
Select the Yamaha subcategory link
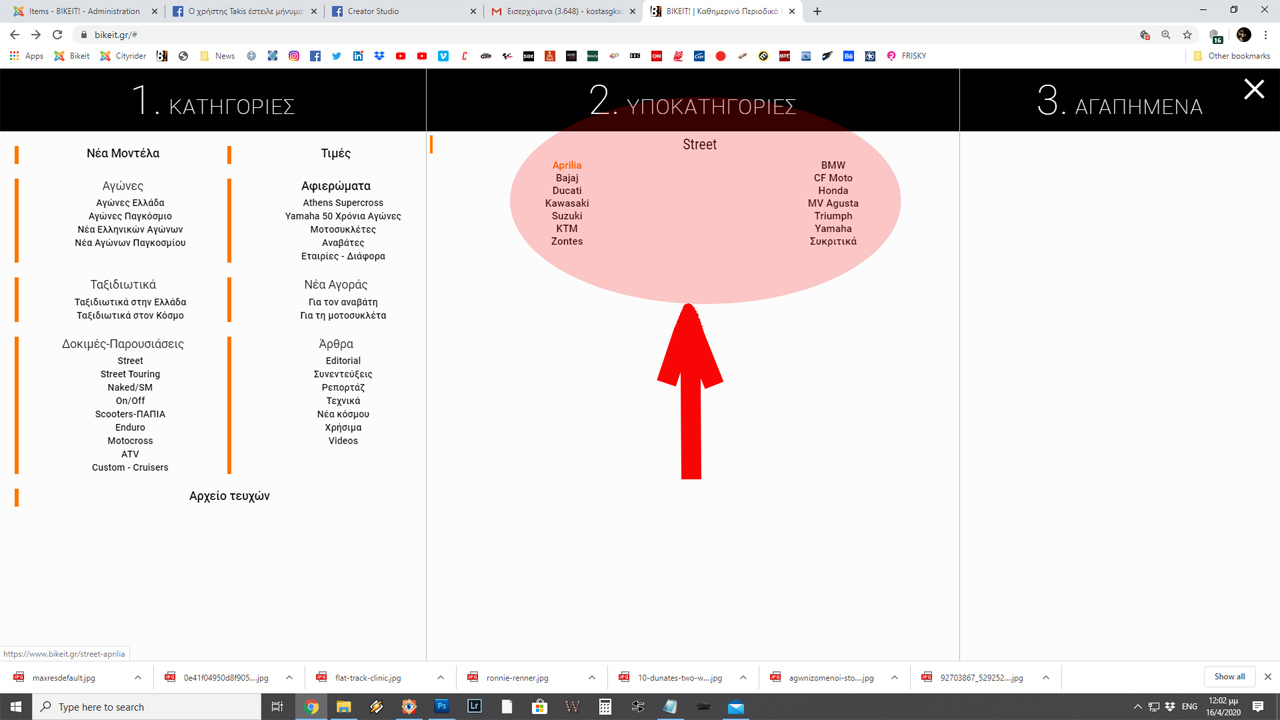(833, 228)
